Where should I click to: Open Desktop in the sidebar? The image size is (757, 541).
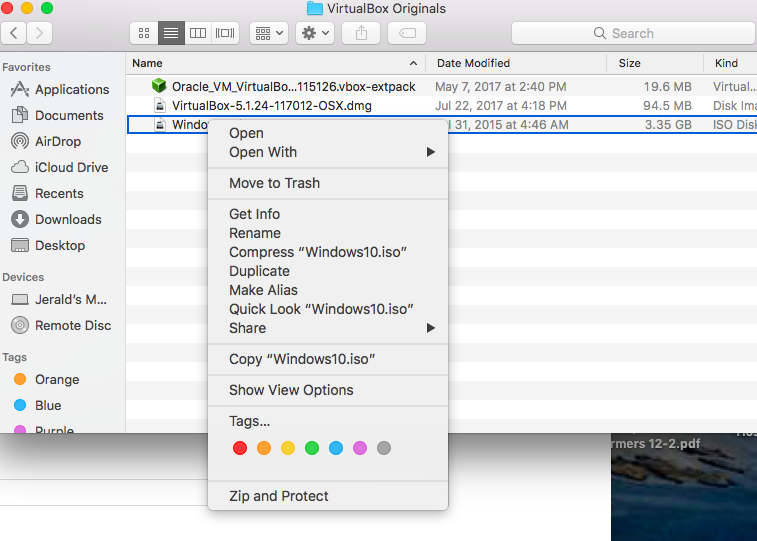(x=48, y=246)
